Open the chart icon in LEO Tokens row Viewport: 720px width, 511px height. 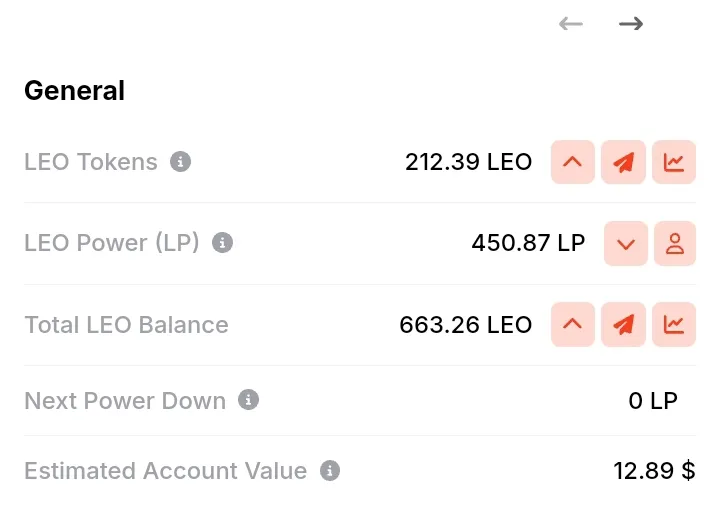click(674, 162)
